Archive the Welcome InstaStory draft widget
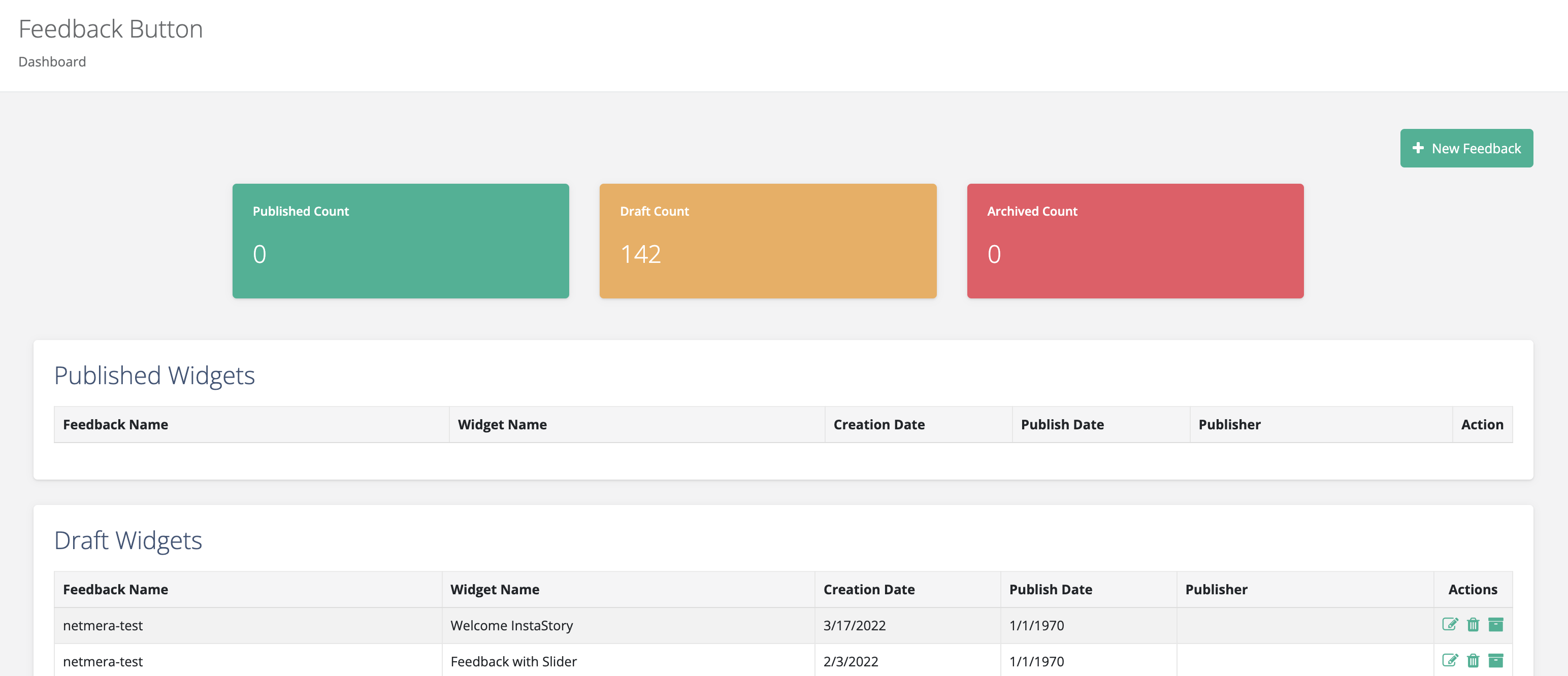Screen dimensions: 1568x676 tap(1495, 624)
